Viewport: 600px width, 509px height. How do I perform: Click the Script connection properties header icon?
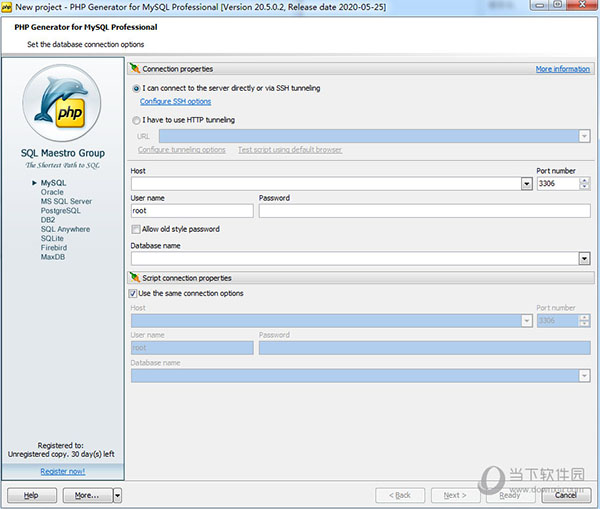134,277
